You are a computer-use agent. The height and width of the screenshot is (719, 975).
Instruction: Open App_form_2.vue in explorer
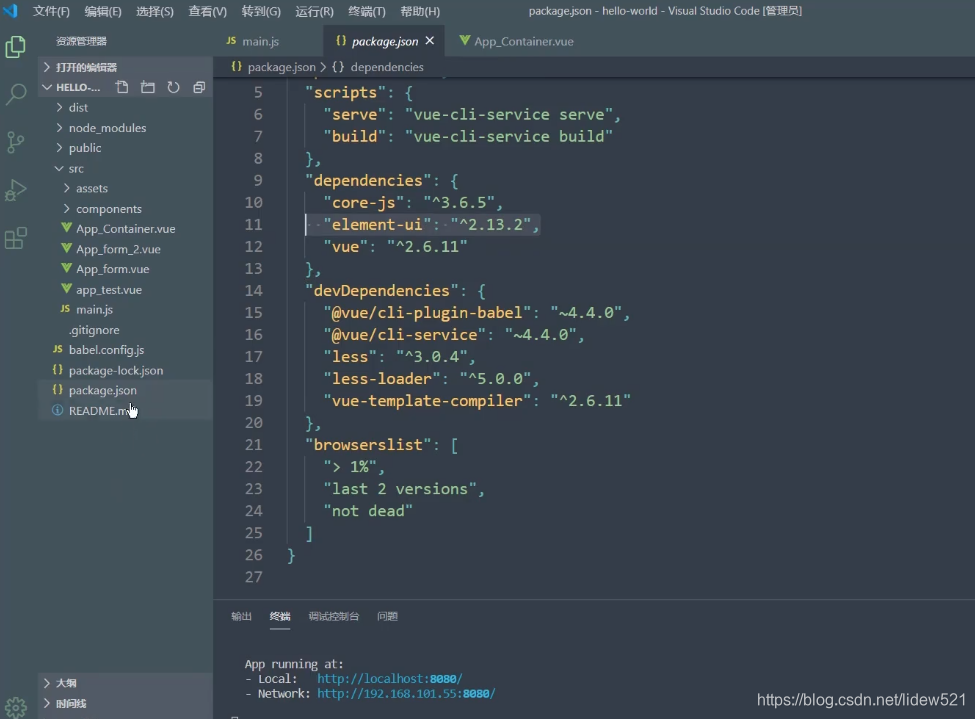coord(118,249)
